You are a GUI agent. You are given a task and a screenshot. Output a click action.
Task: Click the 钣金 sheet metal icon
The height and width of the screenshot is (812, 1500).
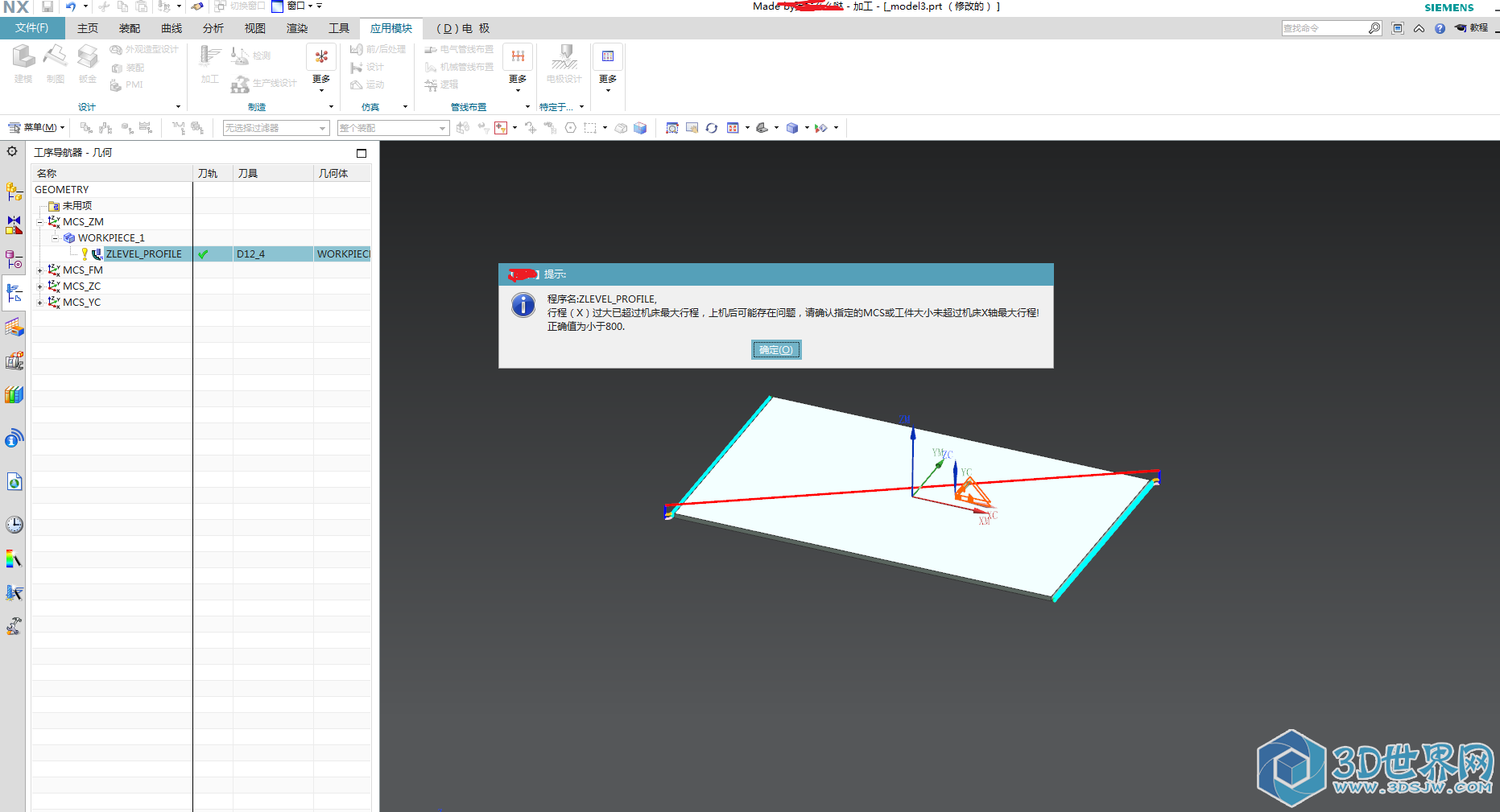click(x=88, y=64)
